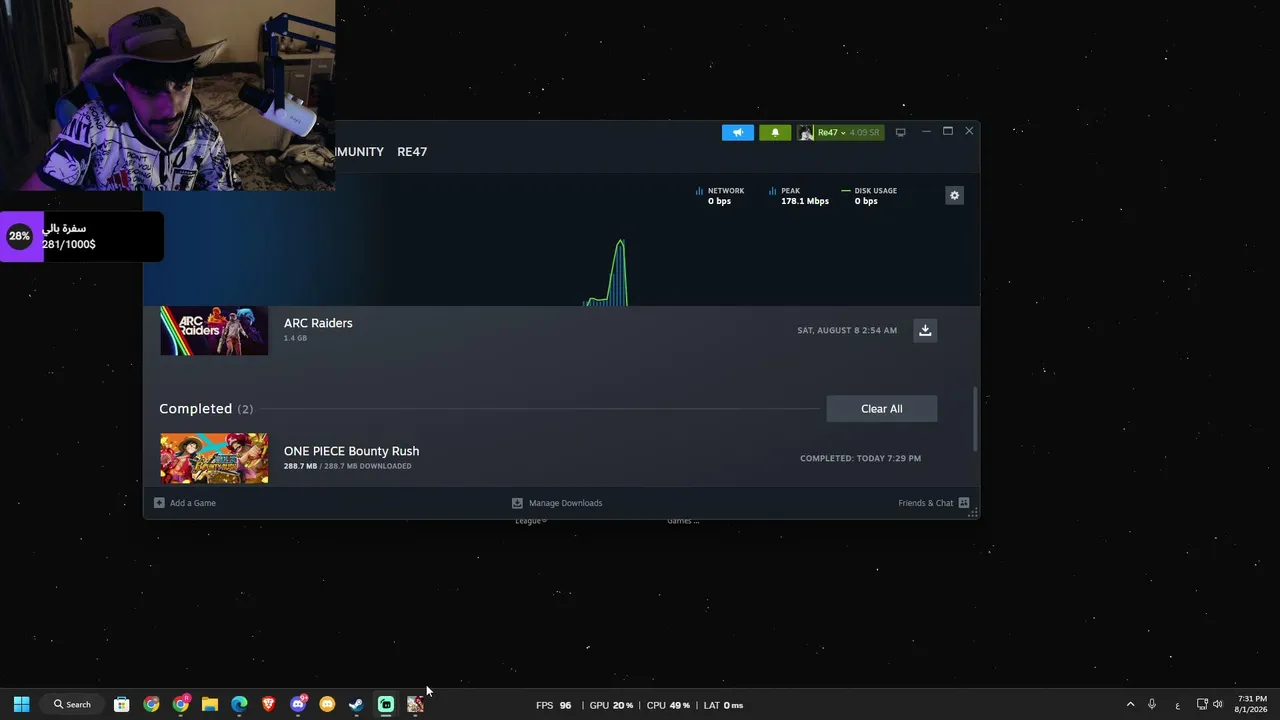Maximize the Steam window

click(x=948, y=131)
